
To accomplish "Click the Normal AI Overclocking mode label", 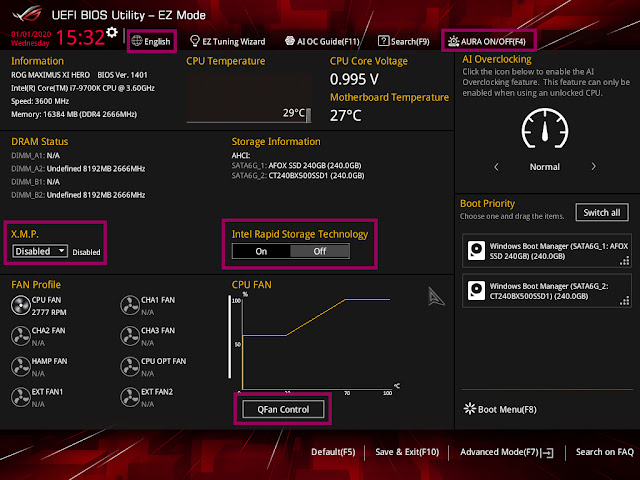I will 544,167.
